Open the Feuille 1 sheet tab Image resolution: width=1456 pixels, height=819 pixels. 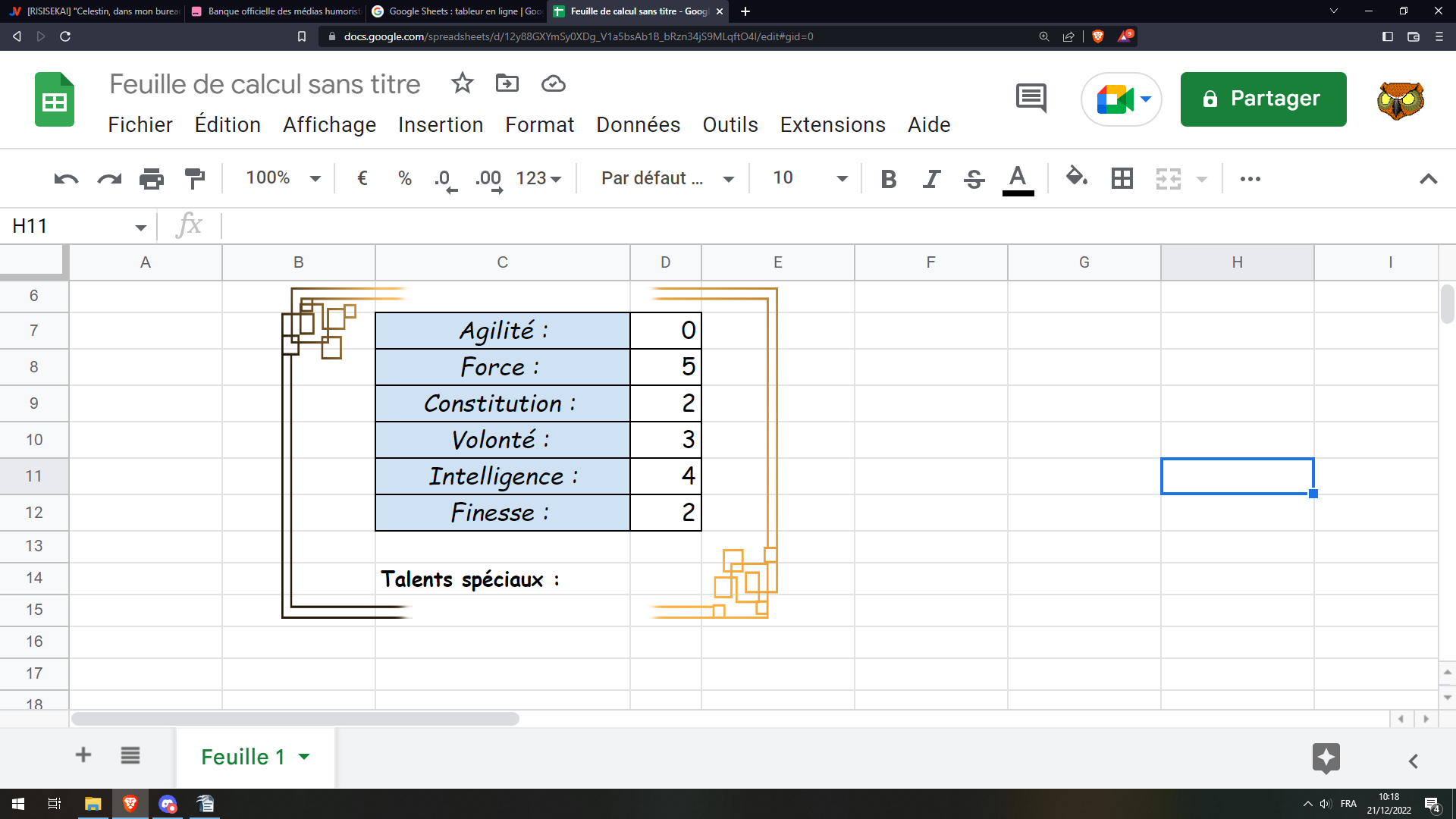click(x=243, y=757)
